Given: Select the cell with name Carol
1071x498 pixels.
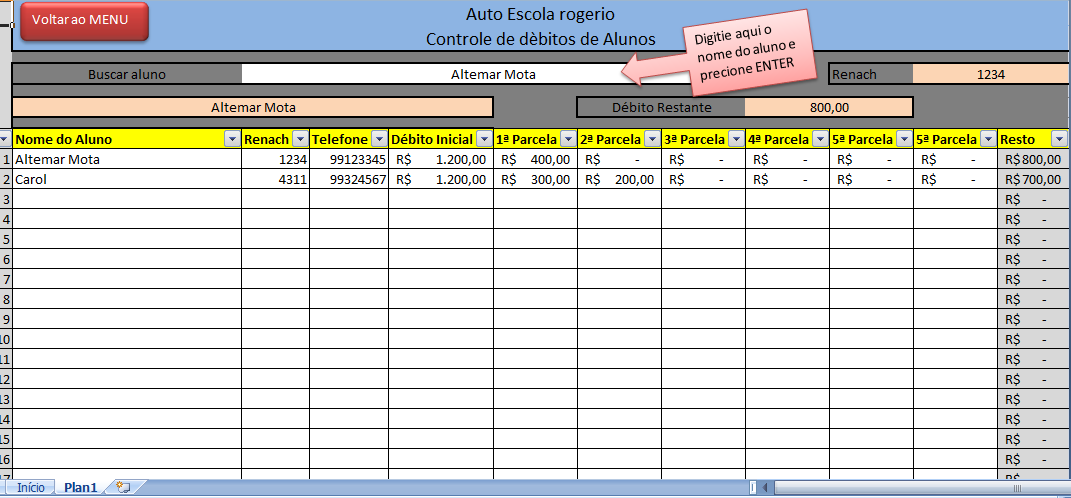Looking at the screenshot, I should pyautogui.click(x=126, y=180).
